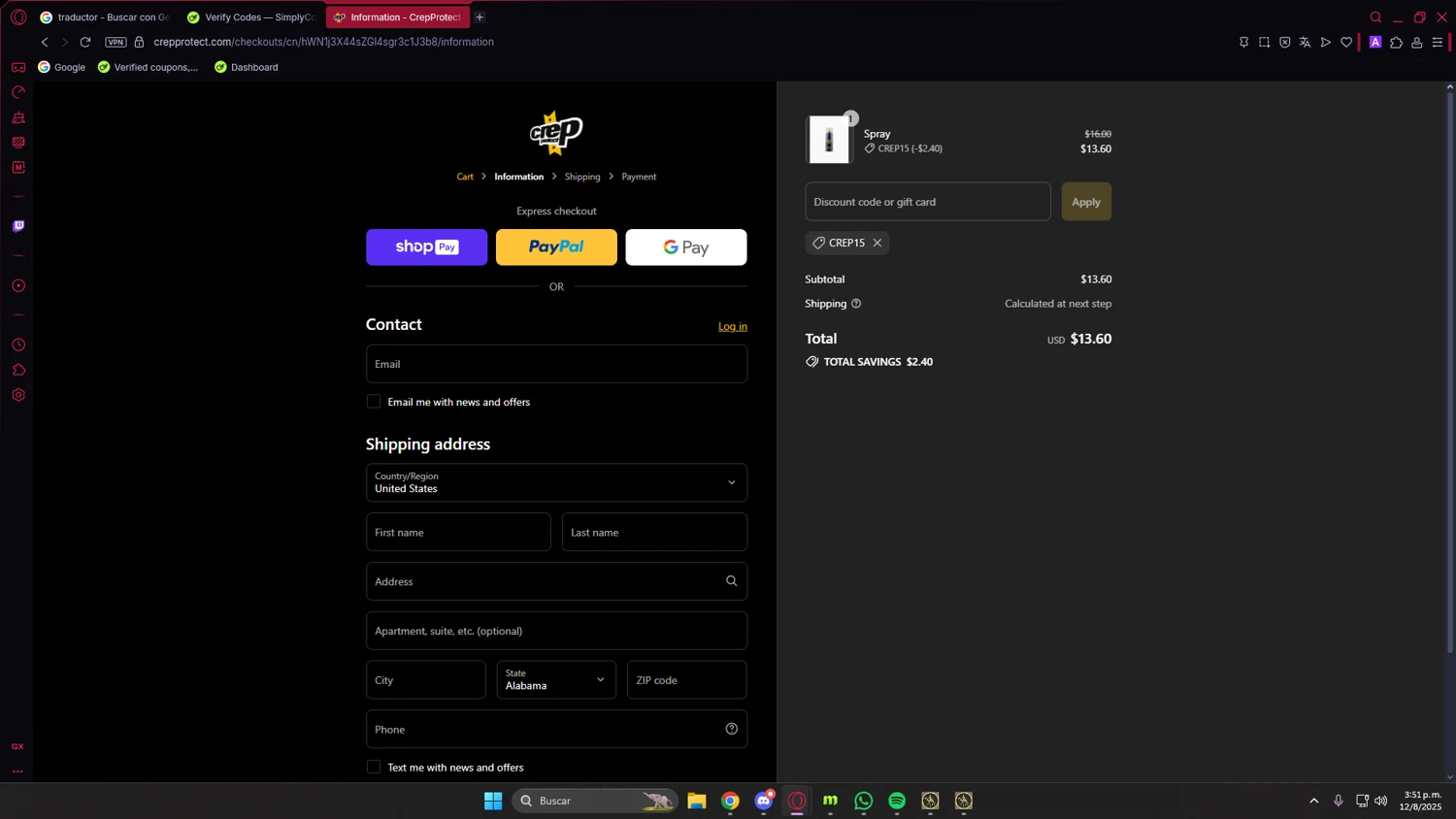Click the Spray product thumbnail
This screenshot has height=819, width=1456.
coord(829,140)
